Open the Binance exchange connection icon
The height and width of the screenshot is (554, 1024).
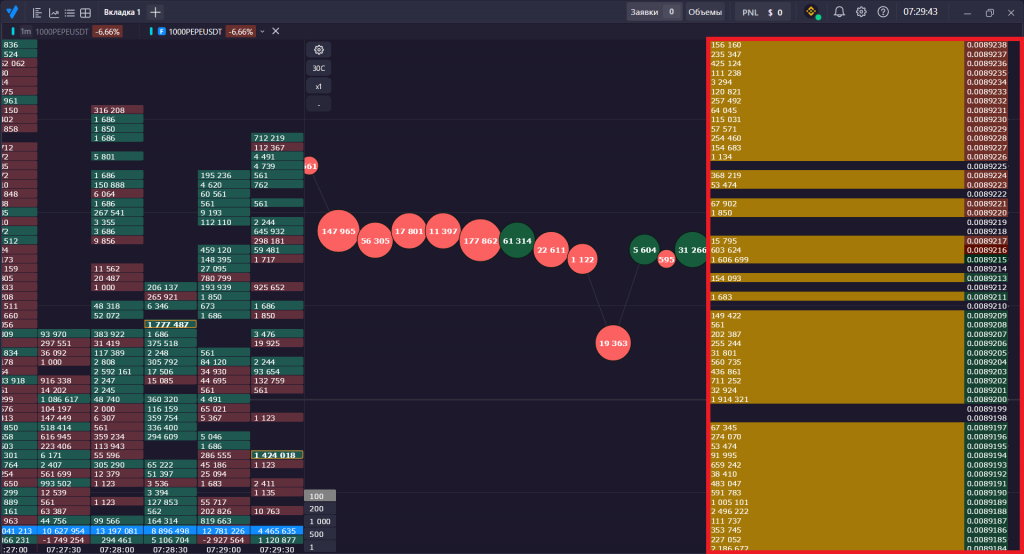click(x=813, y=12)
